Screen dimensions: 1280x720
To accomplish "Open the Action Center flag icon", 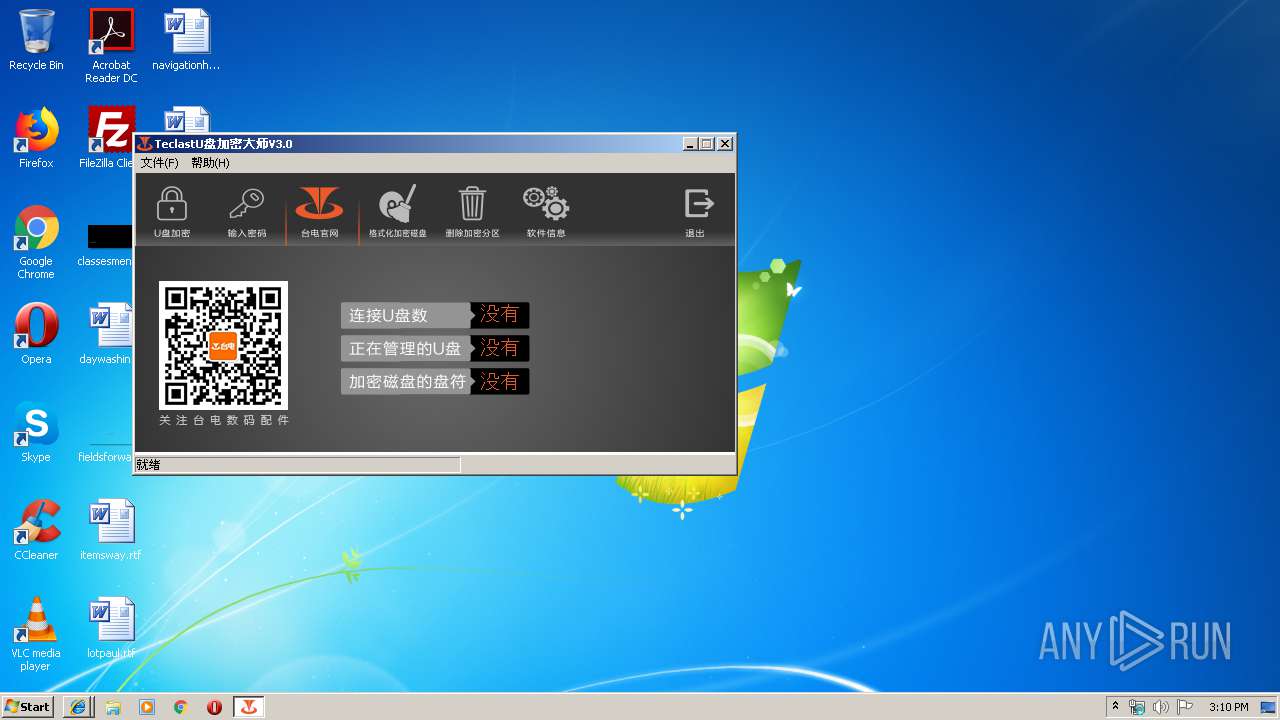I will [1184, 707].
